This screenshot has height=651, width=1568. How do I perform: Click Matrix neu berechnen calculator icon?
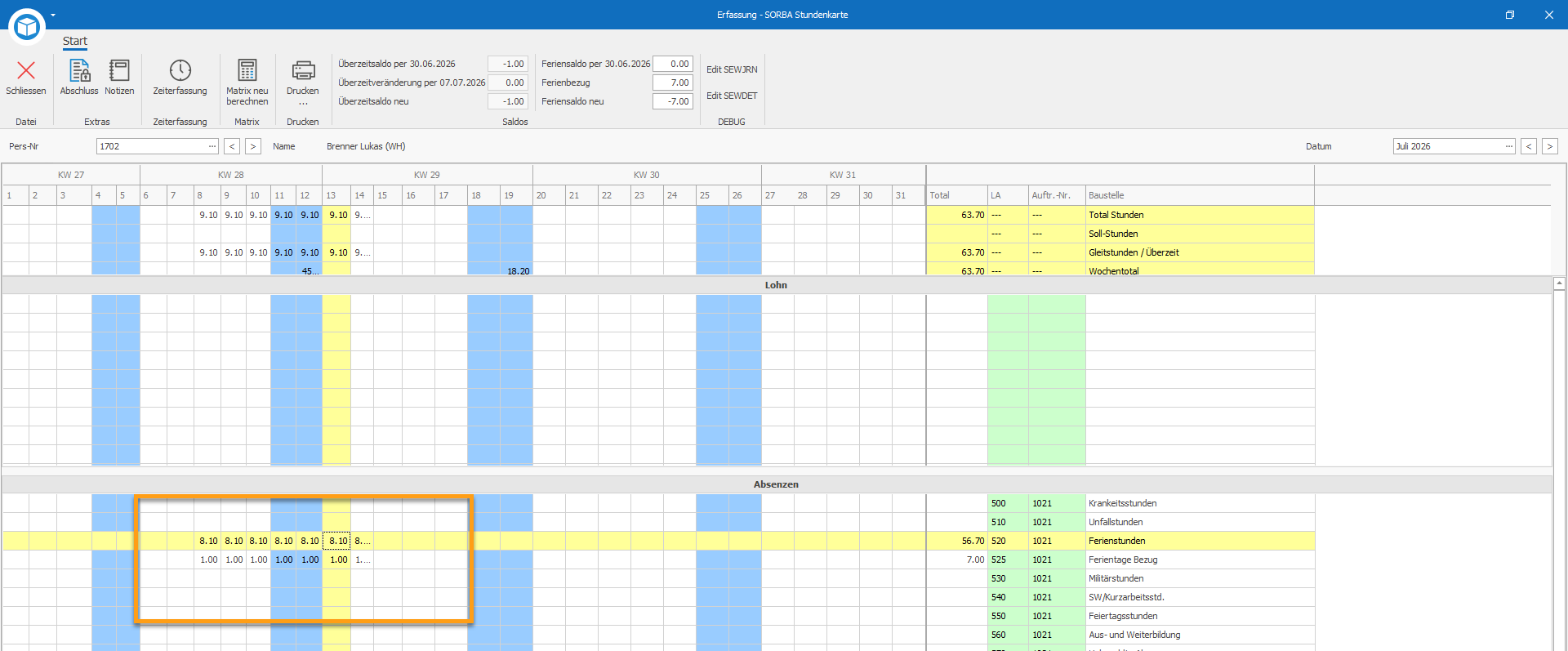(247, 70)
